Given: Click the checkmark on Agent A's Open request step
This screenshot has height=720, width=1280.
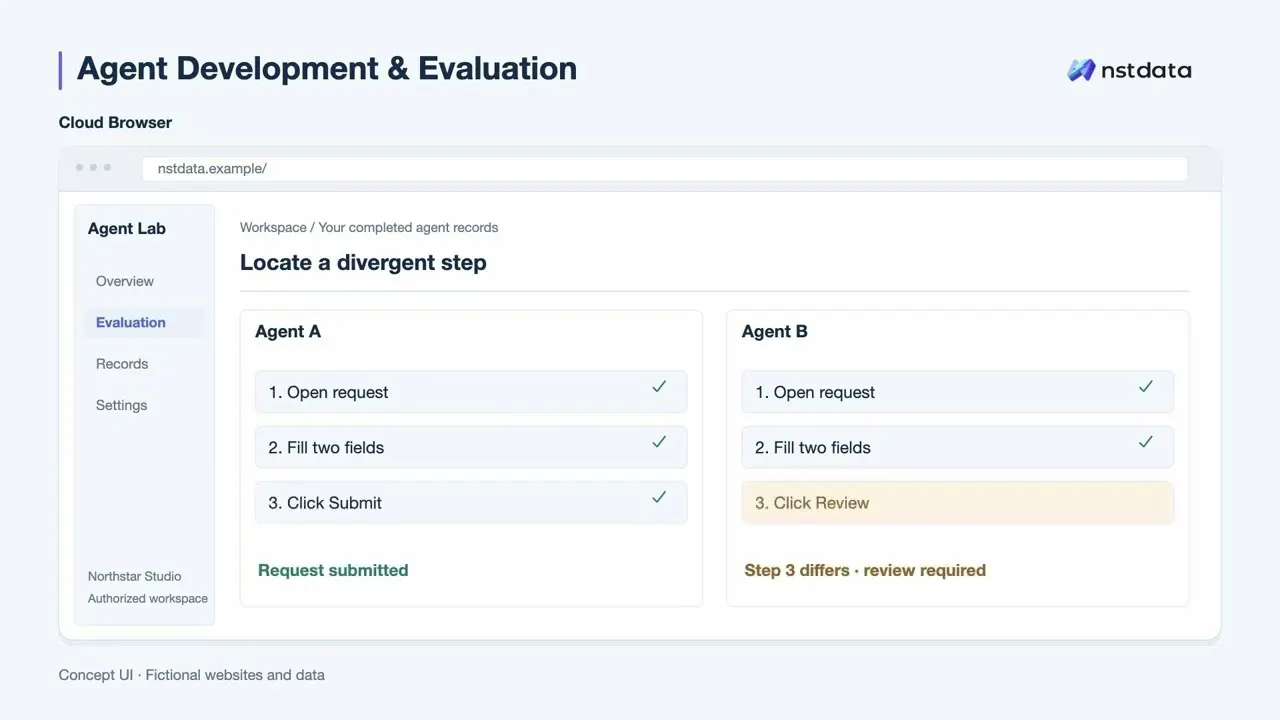Looking at the screenshot, I should click(659, 386).
